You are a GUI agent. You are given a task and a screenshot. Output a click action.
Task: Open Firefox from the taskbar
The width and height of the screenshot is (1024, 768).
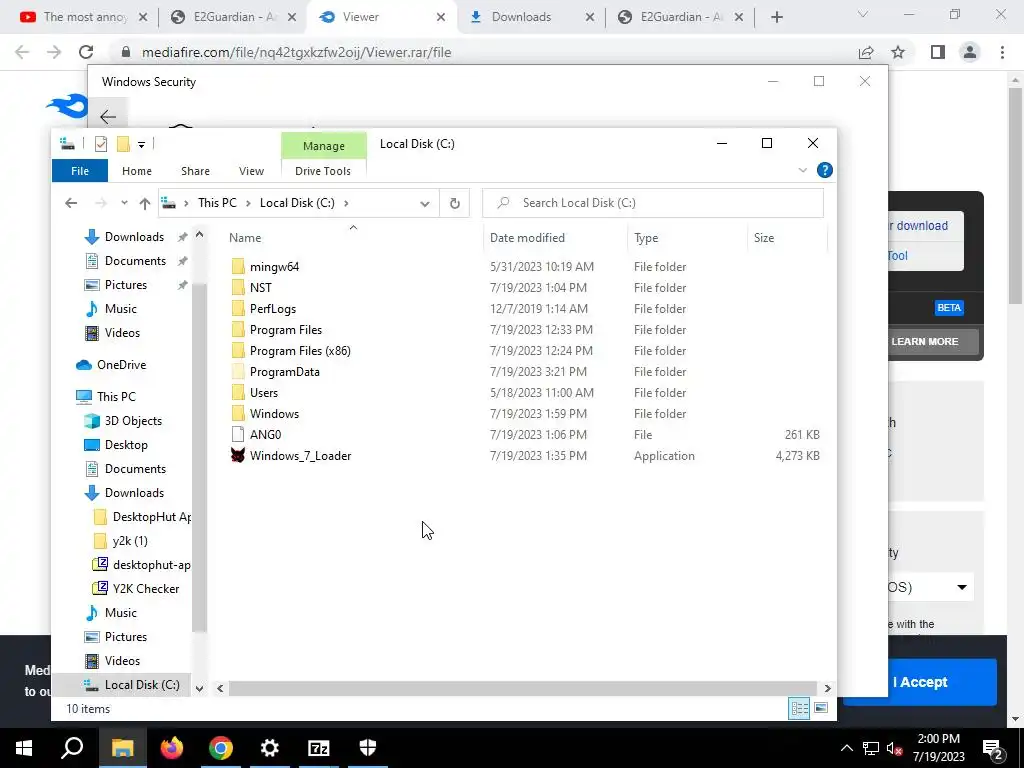(x=172, y=748)
